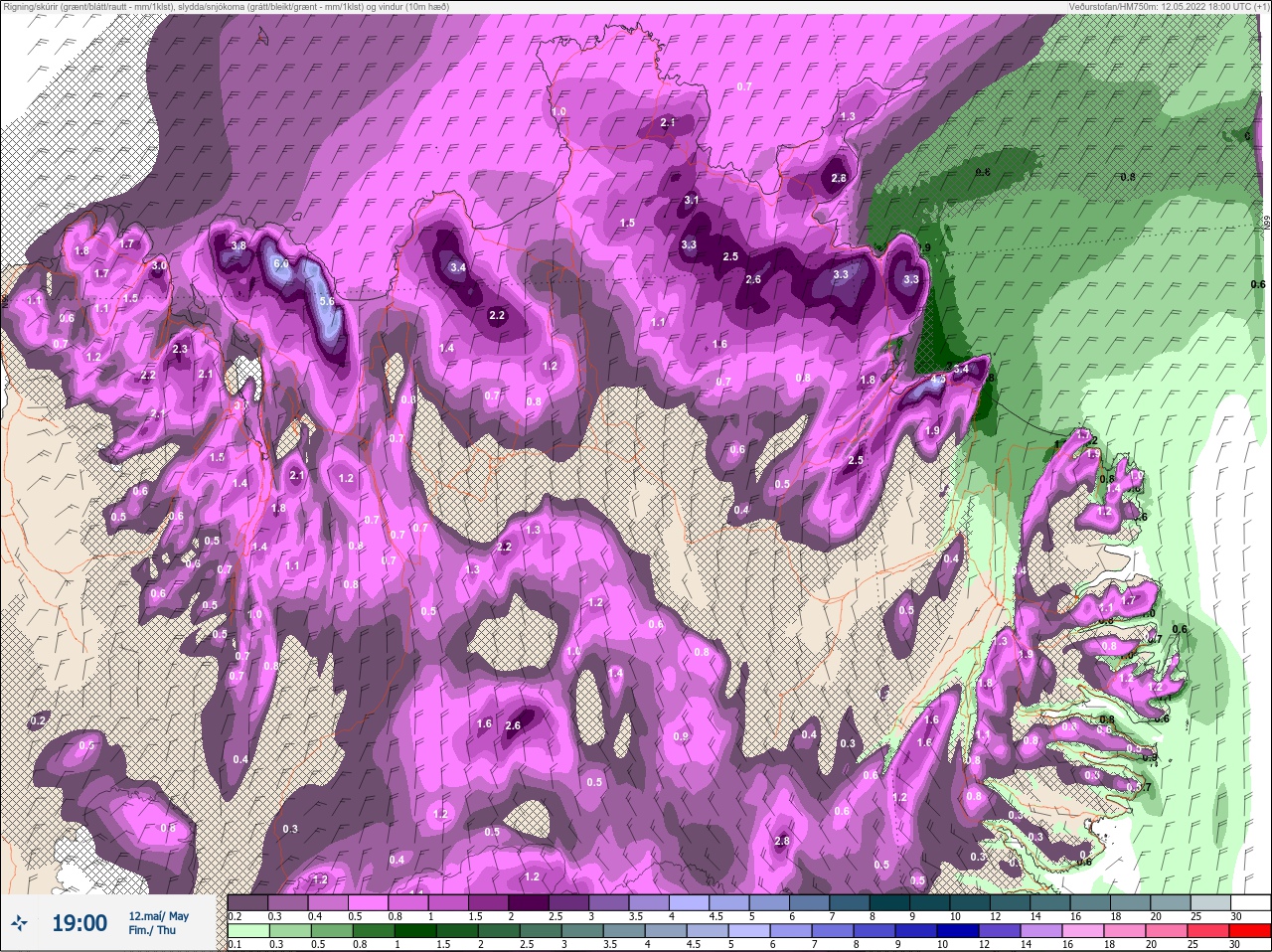Click the 4.3 value on the east coast
The width and height of the screenshot is (1272, 952).
[x=937, y=380]
